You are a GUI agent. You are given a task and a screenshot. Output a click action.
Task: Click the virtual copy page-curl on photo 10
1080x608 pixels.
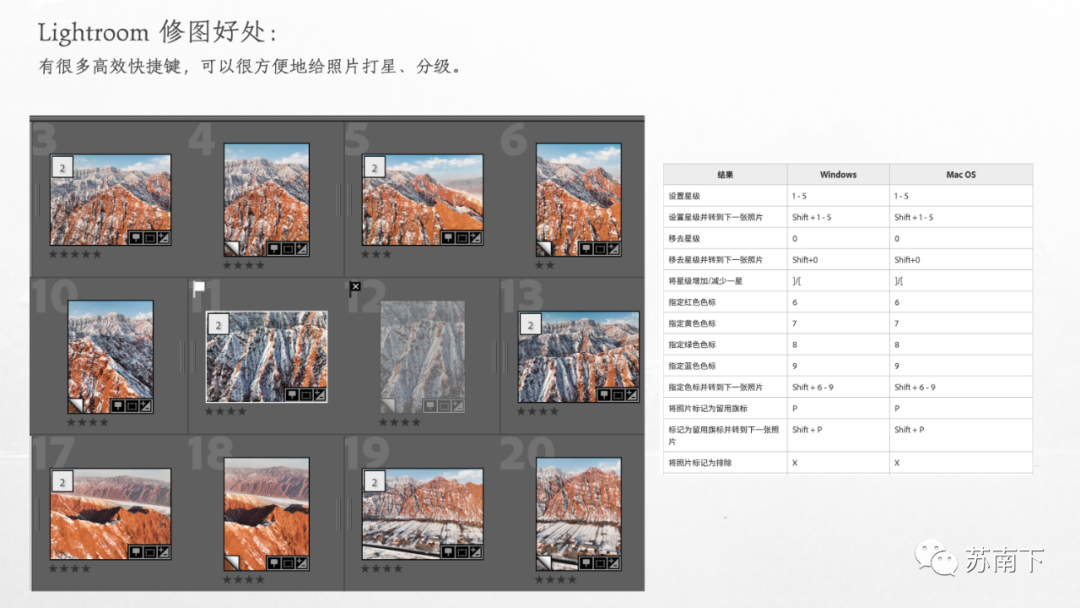tap(76, 405)
